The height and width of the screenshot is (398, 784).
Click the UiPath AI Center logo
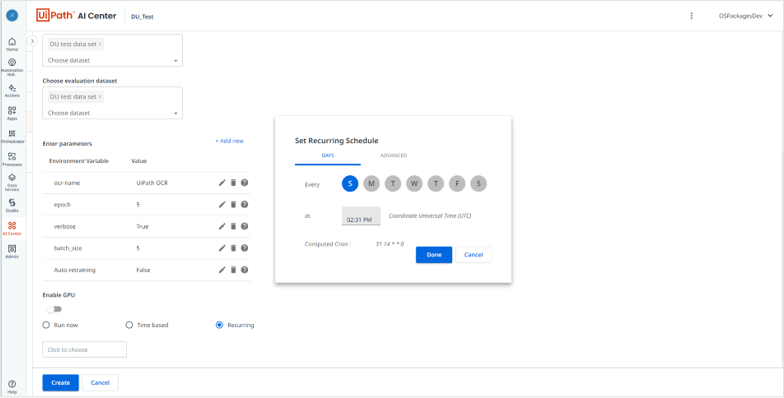pos(76,16)
